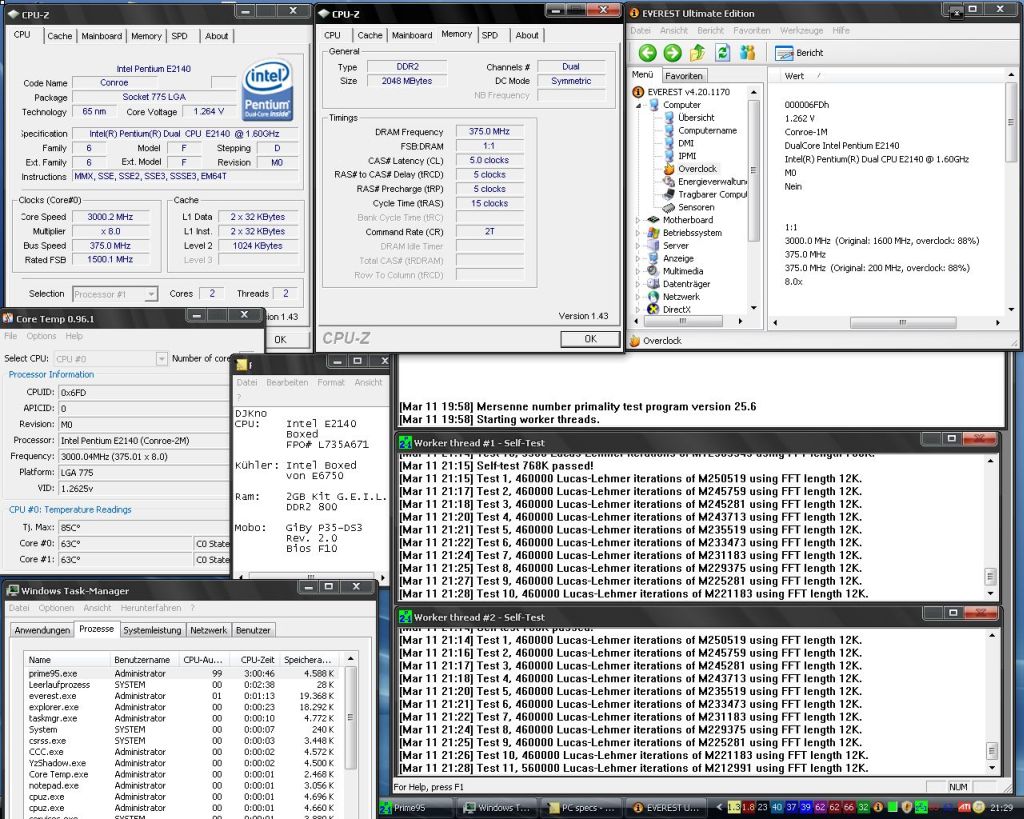Open Ansicht menu in EVEREST
This screenshot has height=819, width=1024.
pyautogui.click(x=673, y=30)
